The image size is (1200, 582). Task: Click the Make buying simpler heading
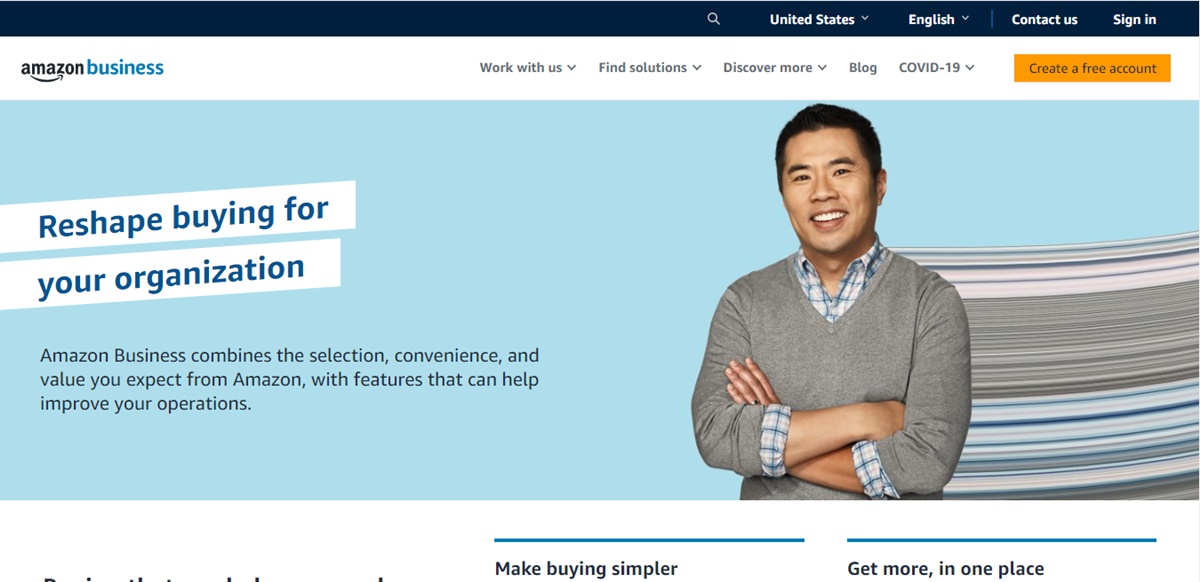click(586, 568)
